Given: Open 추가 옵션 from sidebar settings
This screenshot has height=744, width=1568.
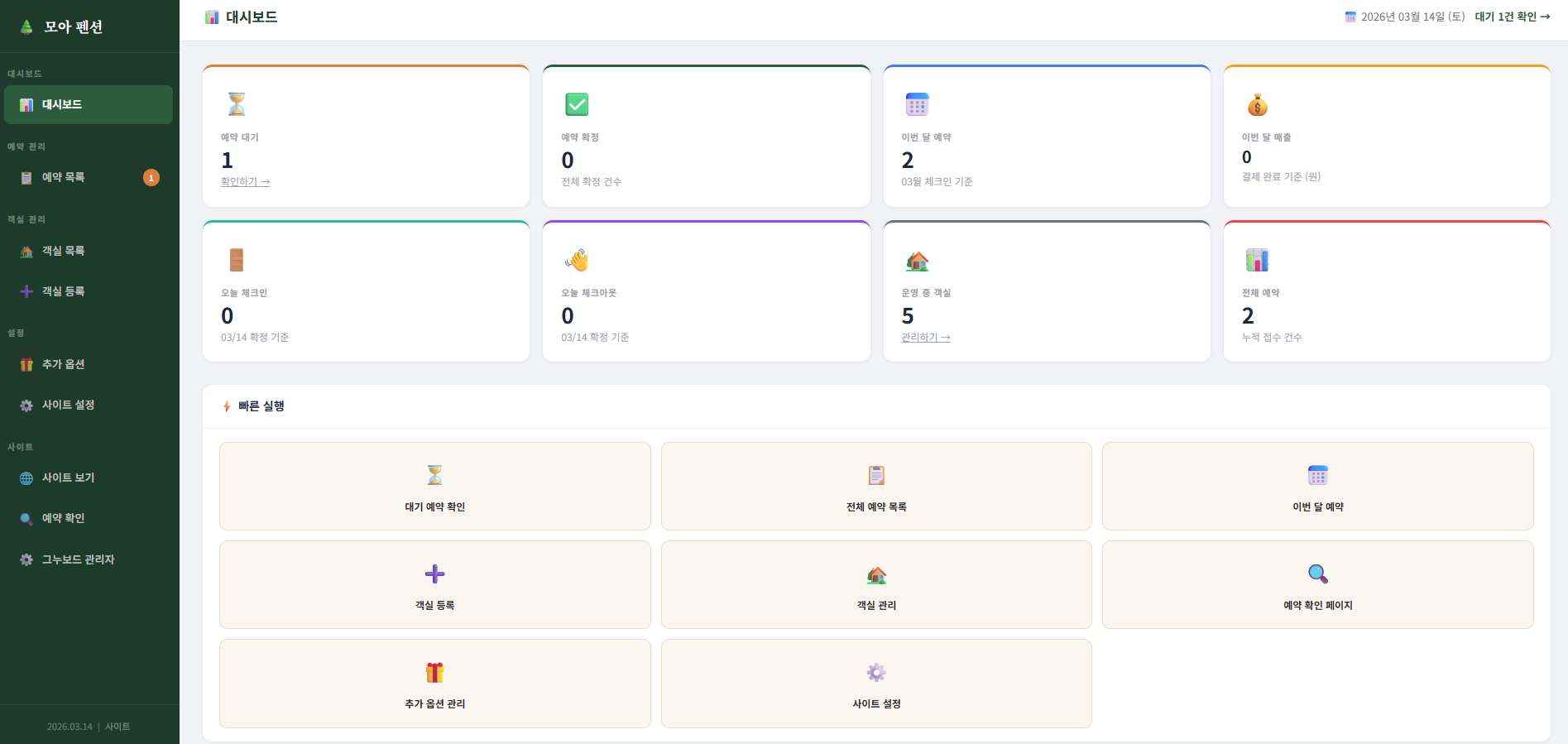Looking at the screenshot, I should pos(64,364).
